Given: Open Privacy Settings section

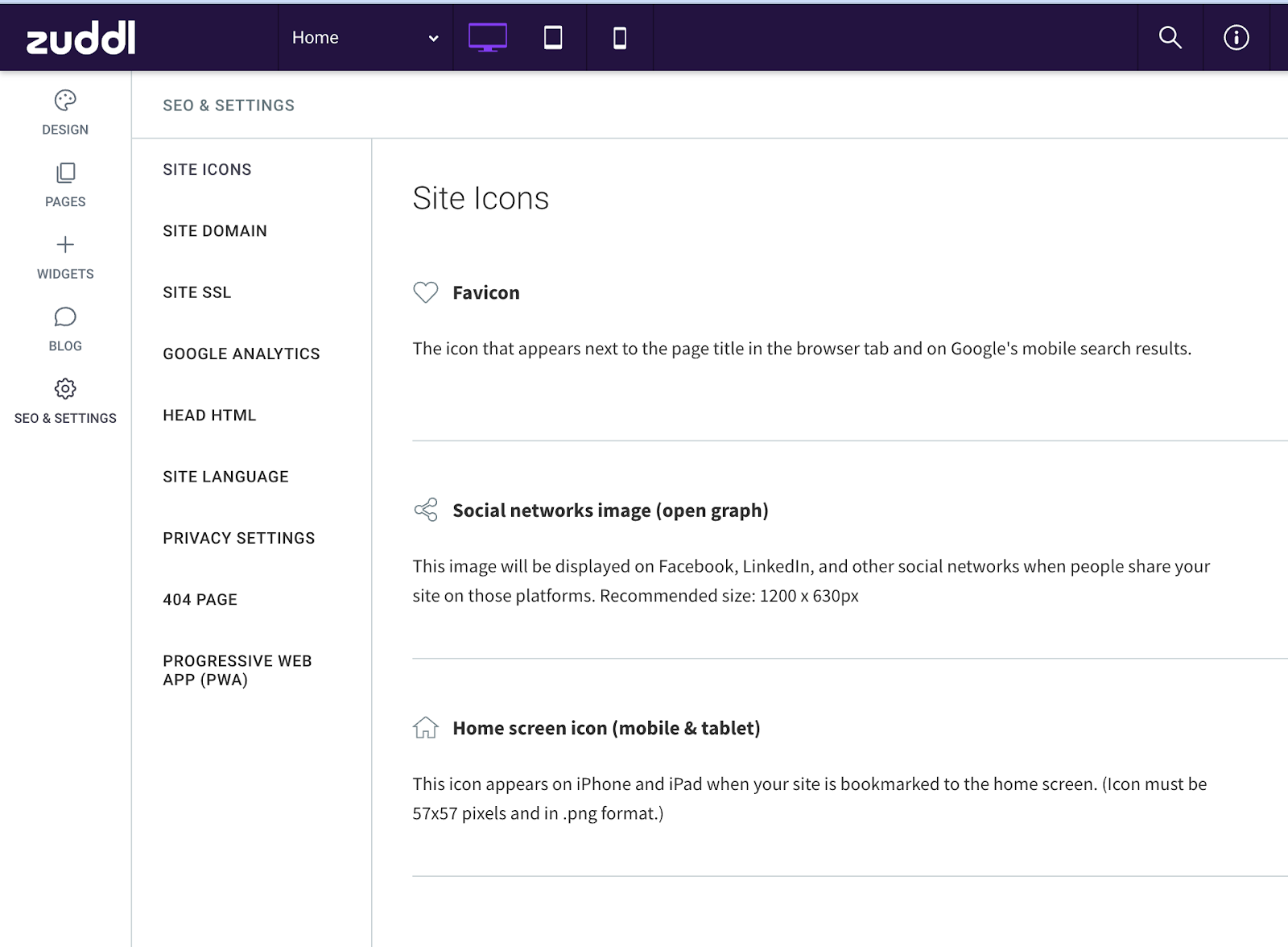Looking at the screenshot, I should [x=239, y=538].
